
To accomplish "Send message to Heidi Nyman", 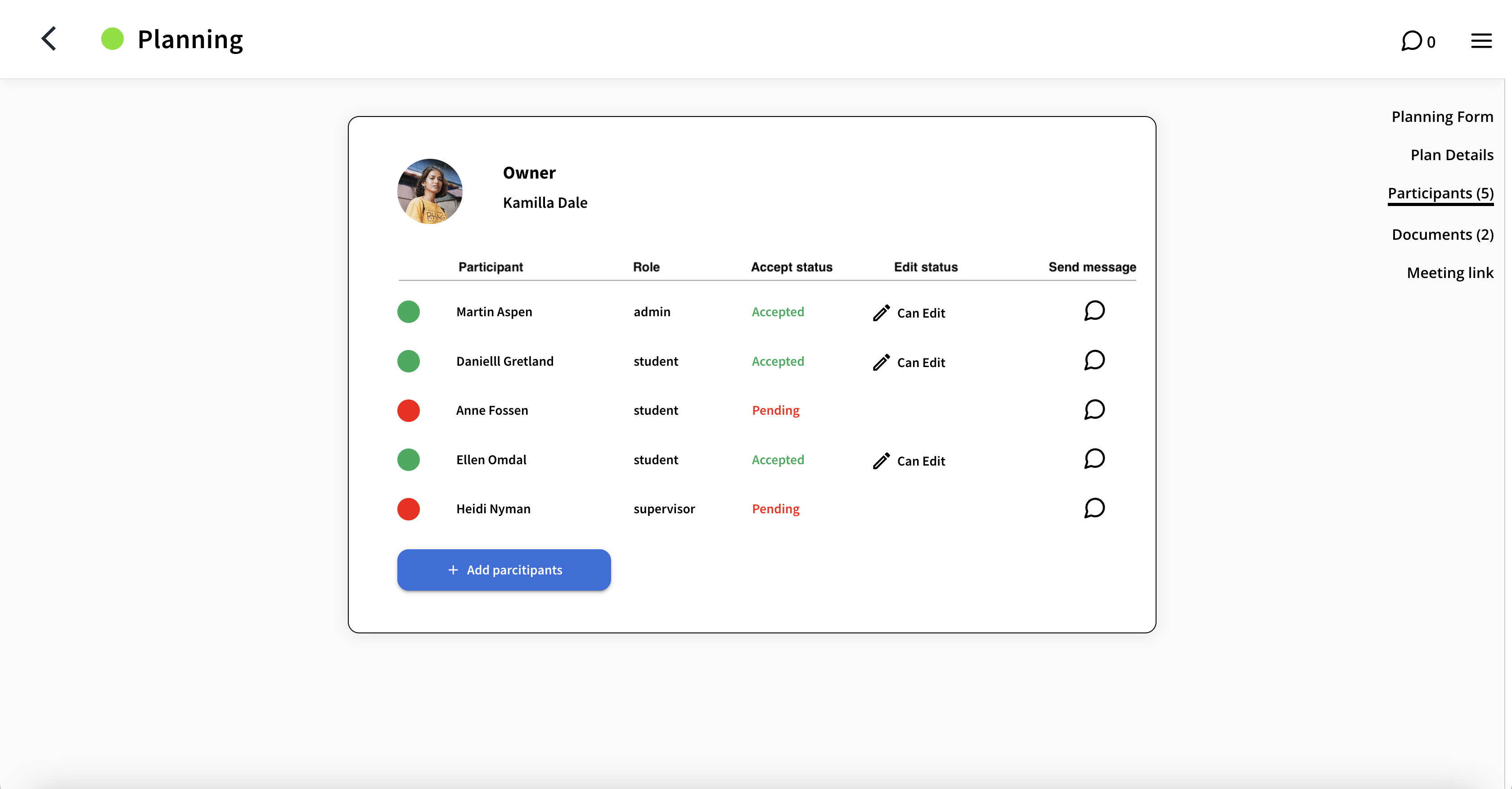I will [x=1094, y=508].
